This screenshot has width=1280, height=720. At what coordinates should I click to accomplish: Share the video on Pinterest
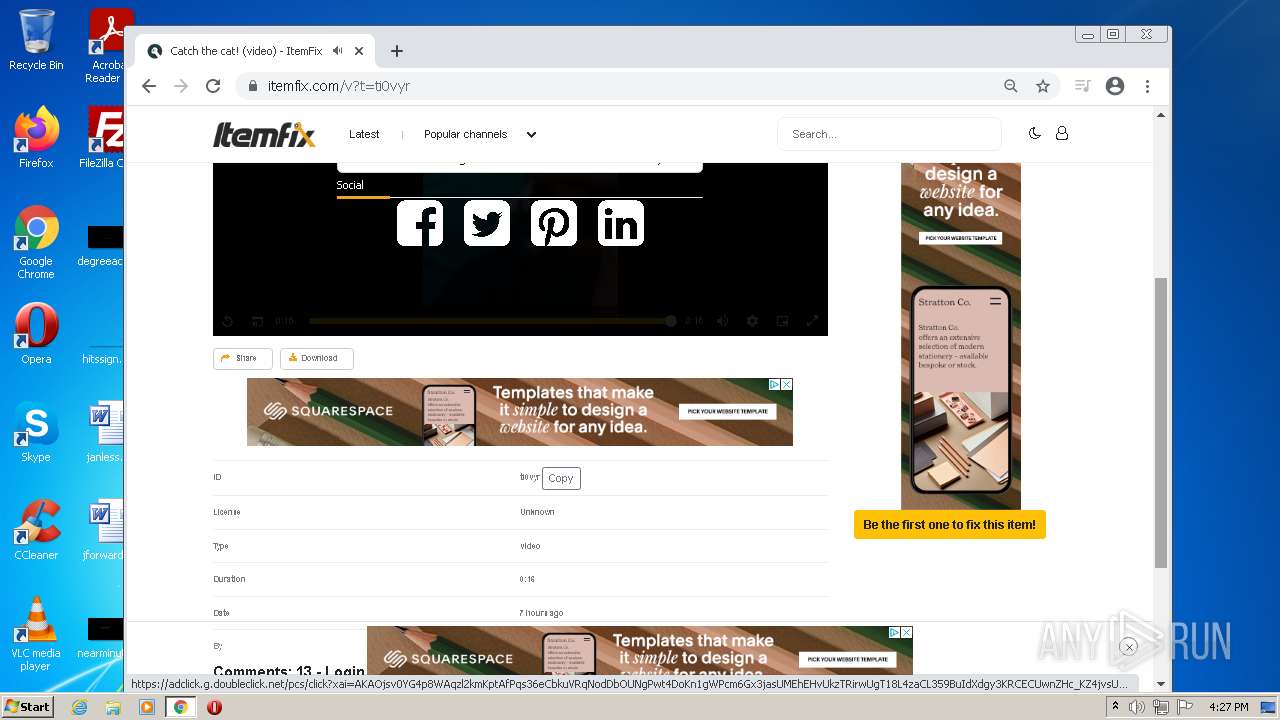coord(554,223)
